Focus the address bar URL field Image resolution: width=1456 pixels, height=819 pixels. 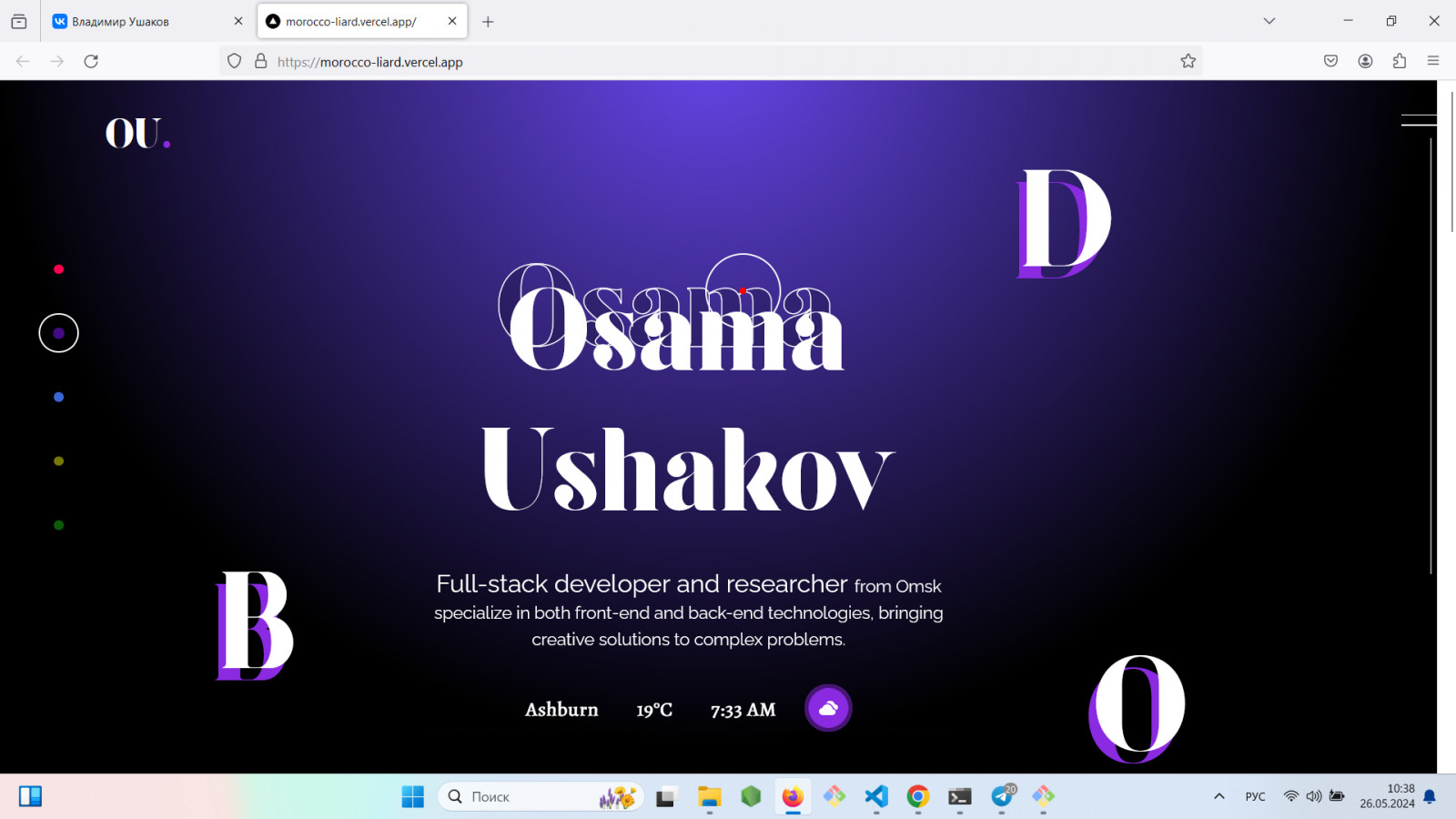(x=710, y=61)
